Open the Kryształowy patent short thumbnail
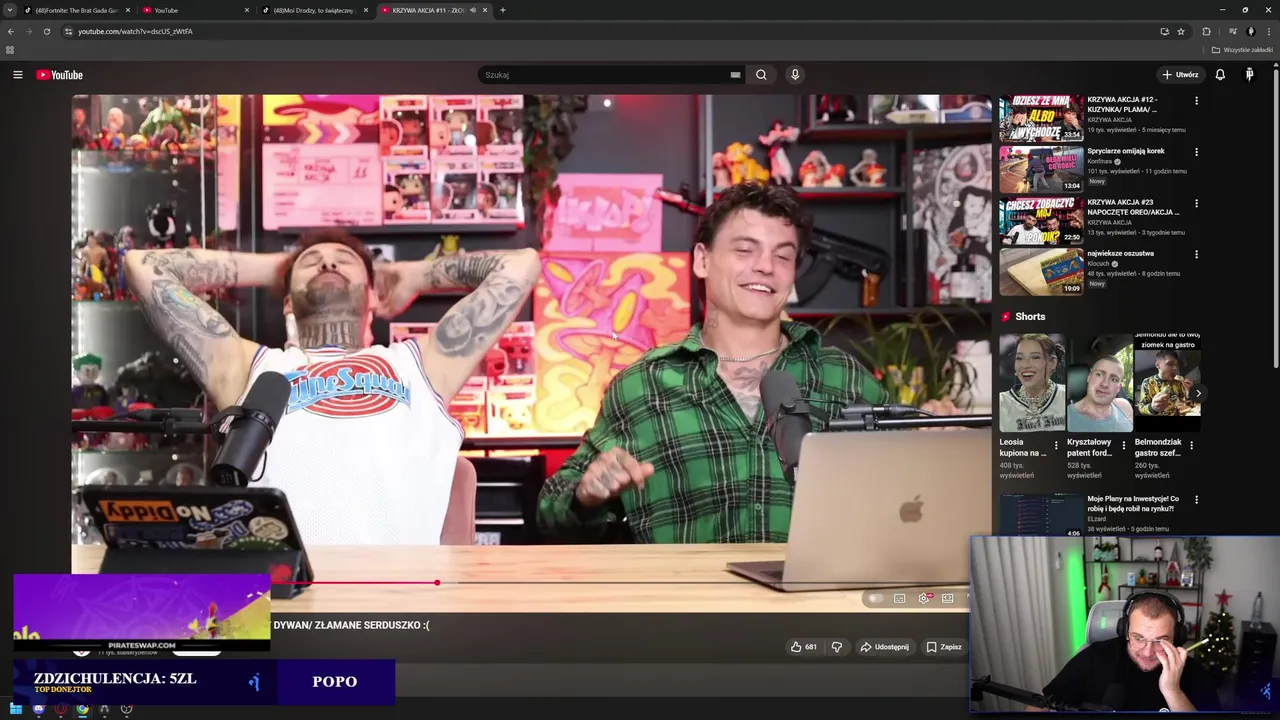The width and height of the screenshot is (1280, 720). click(x=1099, y=382)
